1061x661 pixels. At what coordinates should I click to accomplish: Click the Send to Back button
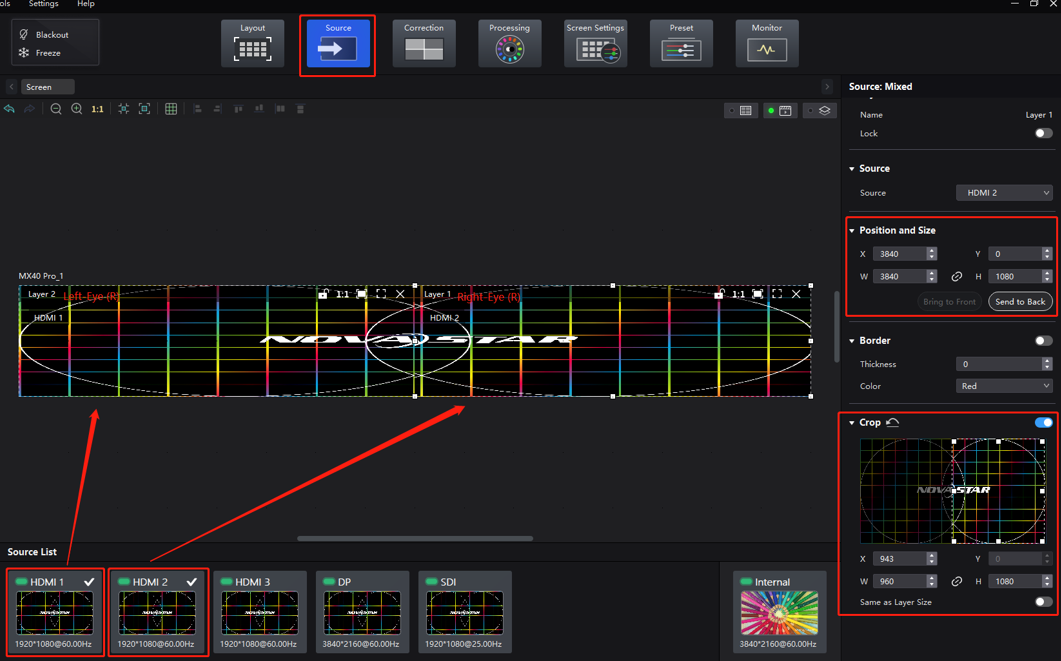point(1020,302)
